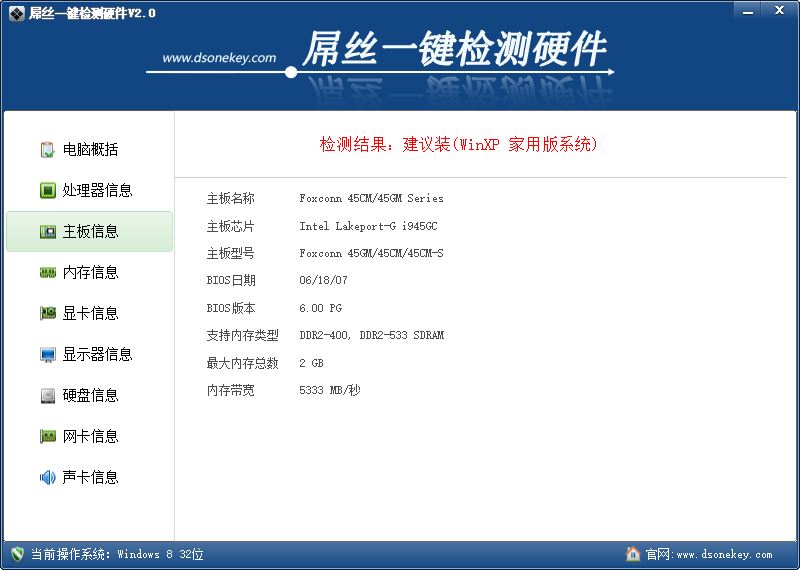
Task: Click the 内存带宽 label
Action: (230, 390)
